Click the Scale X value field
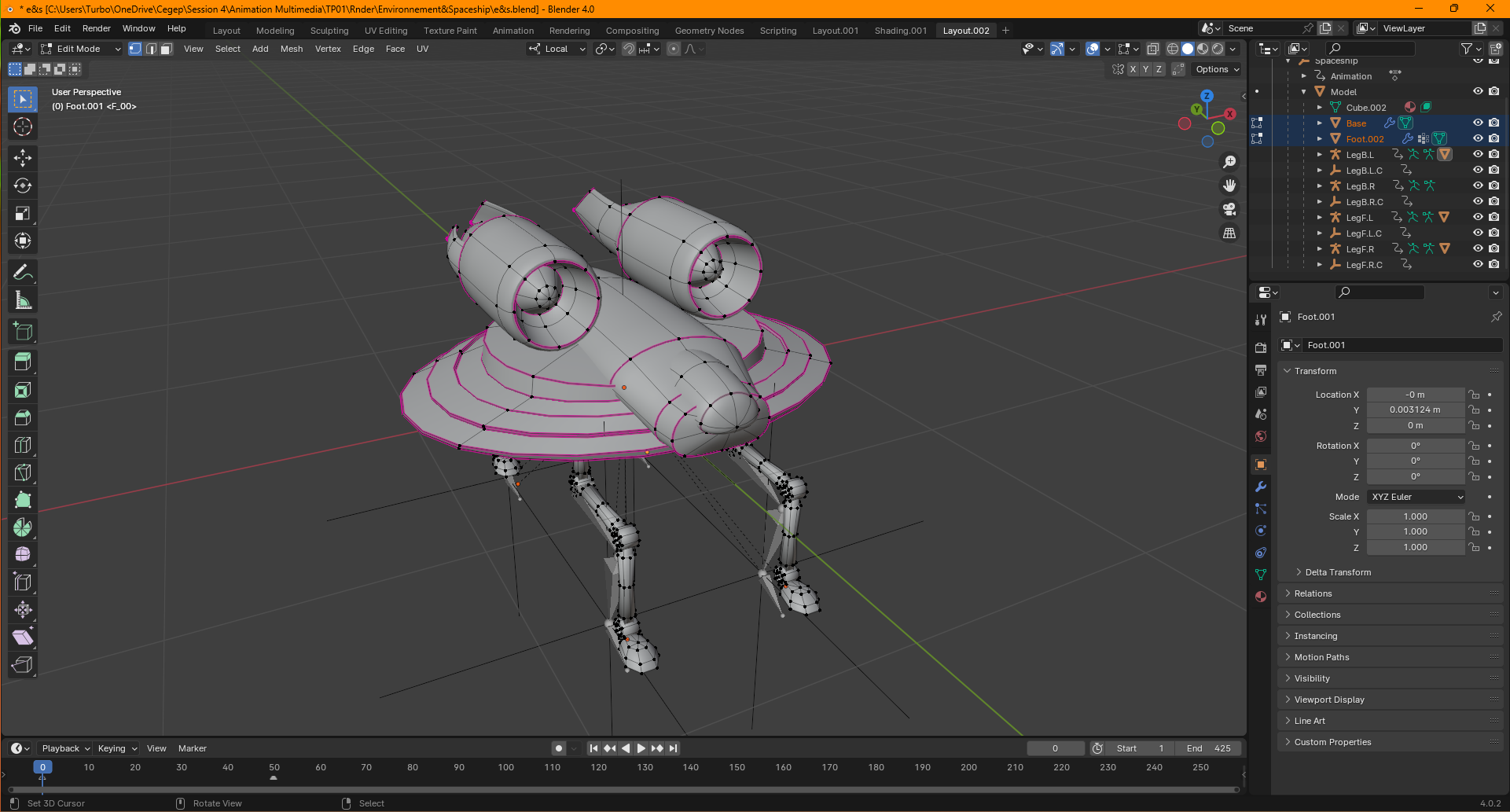The height and width of the screenshot is (812, 1510). pyautogui.click(x=1415, y=516)
